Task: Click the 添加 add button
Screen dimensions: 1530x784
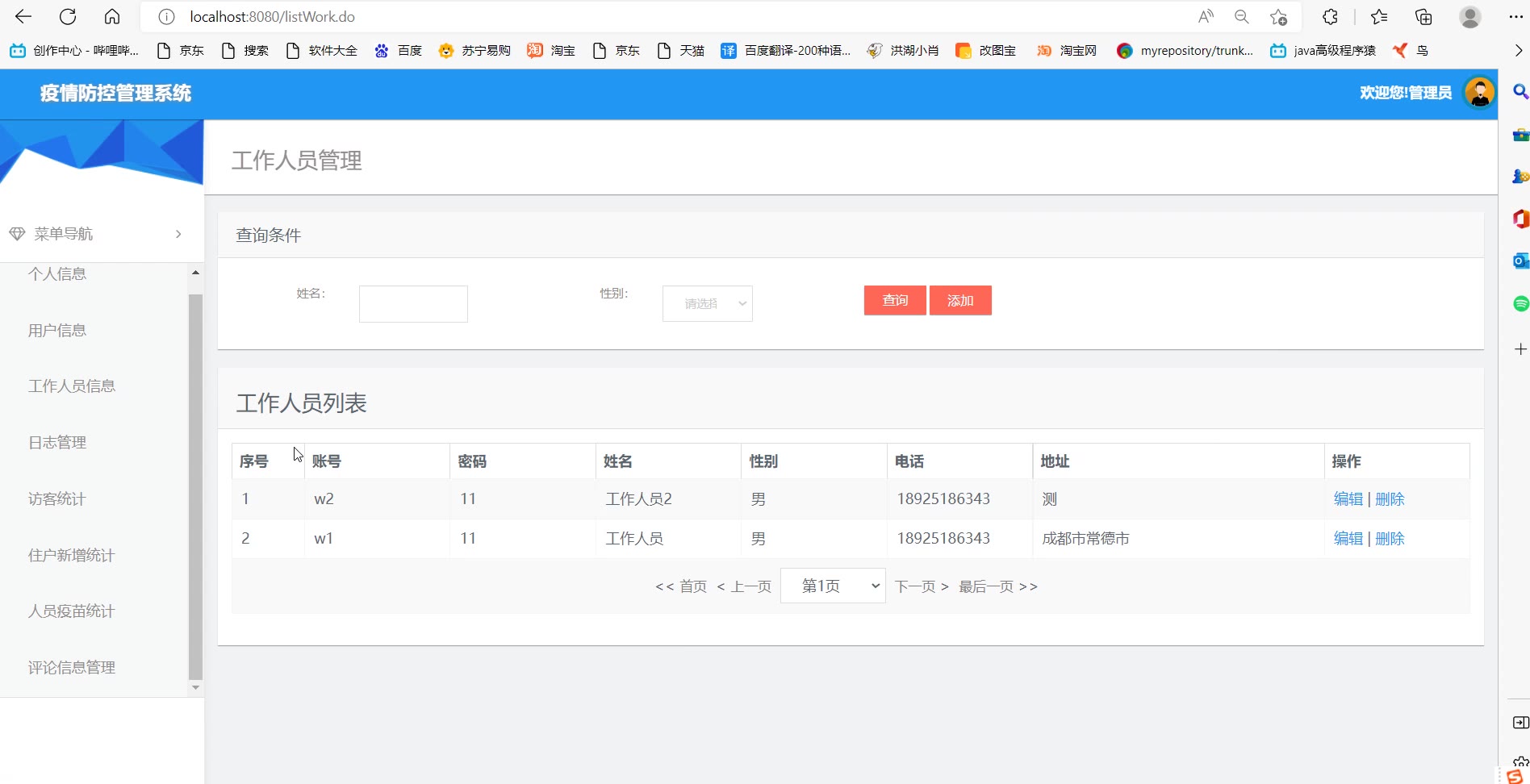Action: coord(960,300)
